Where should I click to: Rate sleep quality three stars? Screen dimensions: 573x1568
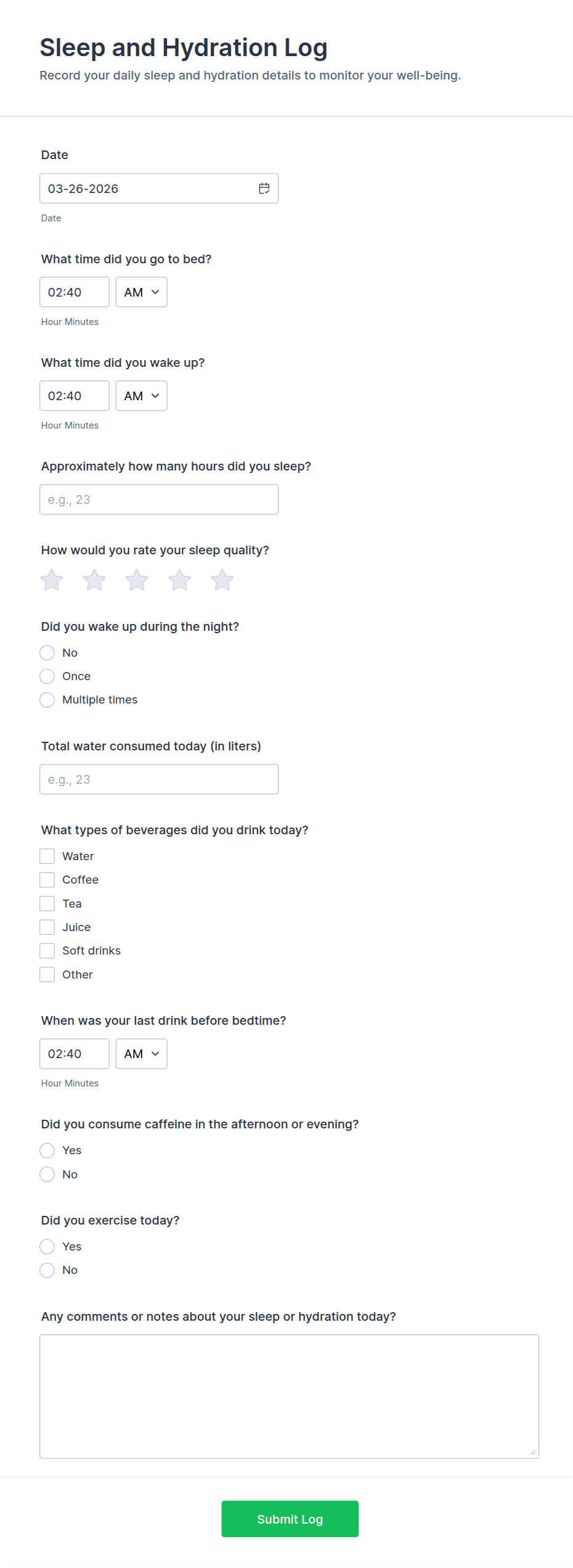click(x=137, y=580)
